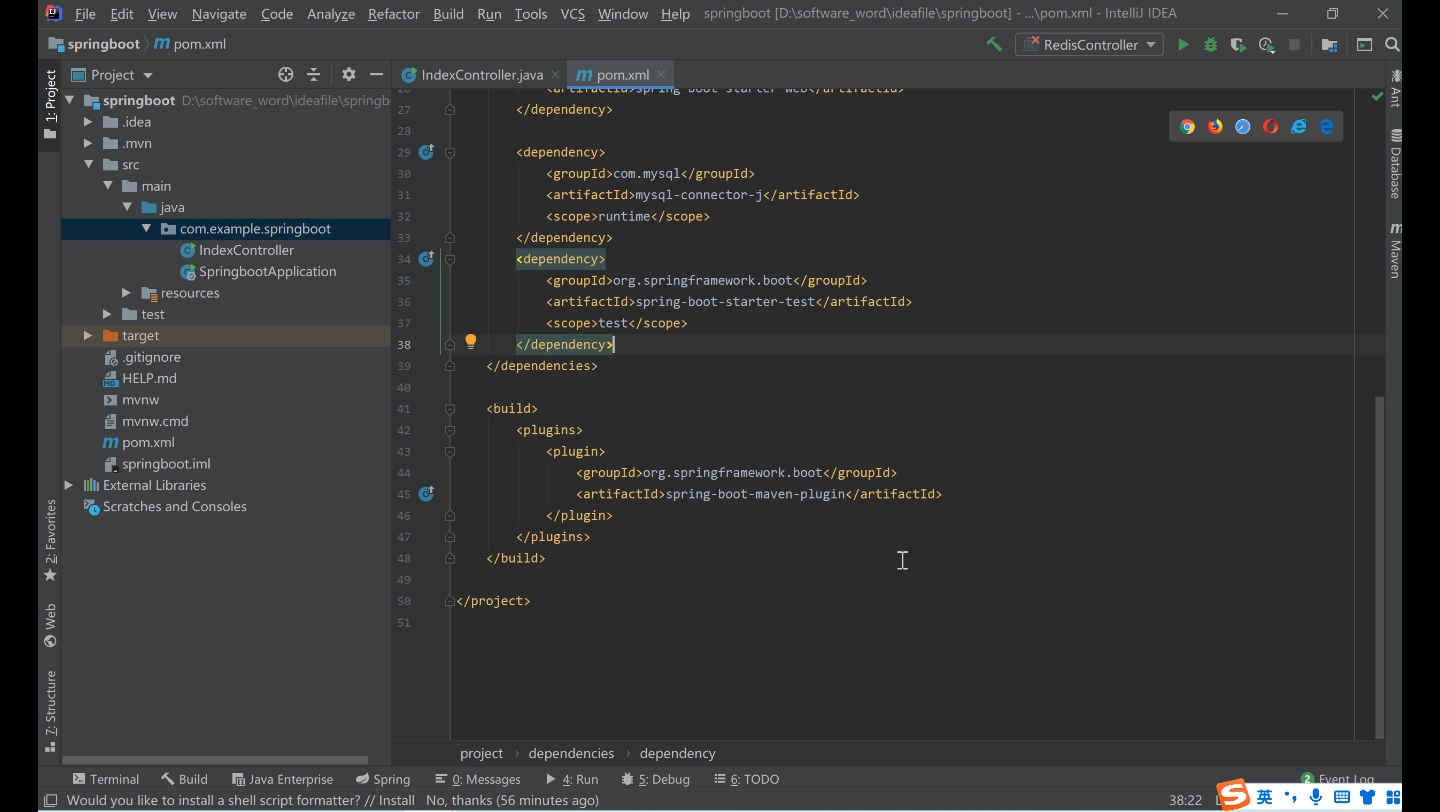
Task: Build the project with the hammer icon
Action: tap(994, 44)
